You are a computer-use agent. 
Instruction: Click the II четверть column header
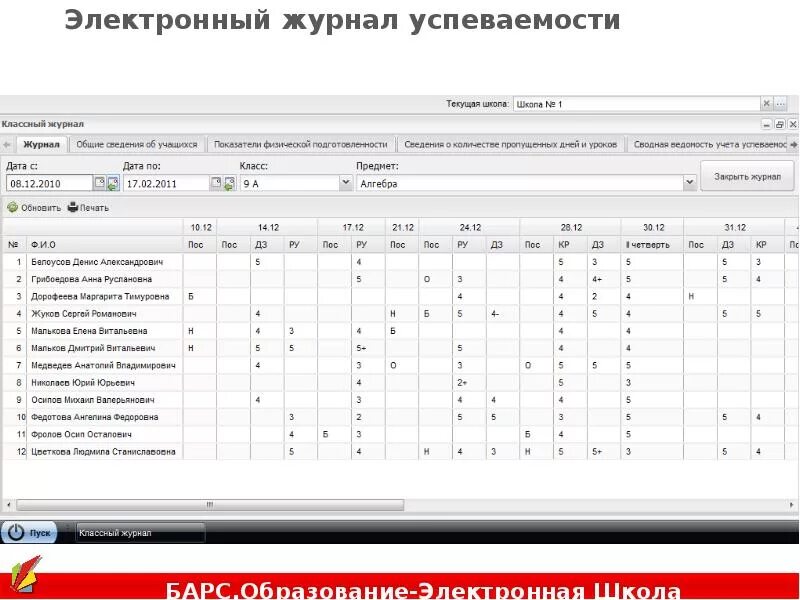[x=652, y=245]
